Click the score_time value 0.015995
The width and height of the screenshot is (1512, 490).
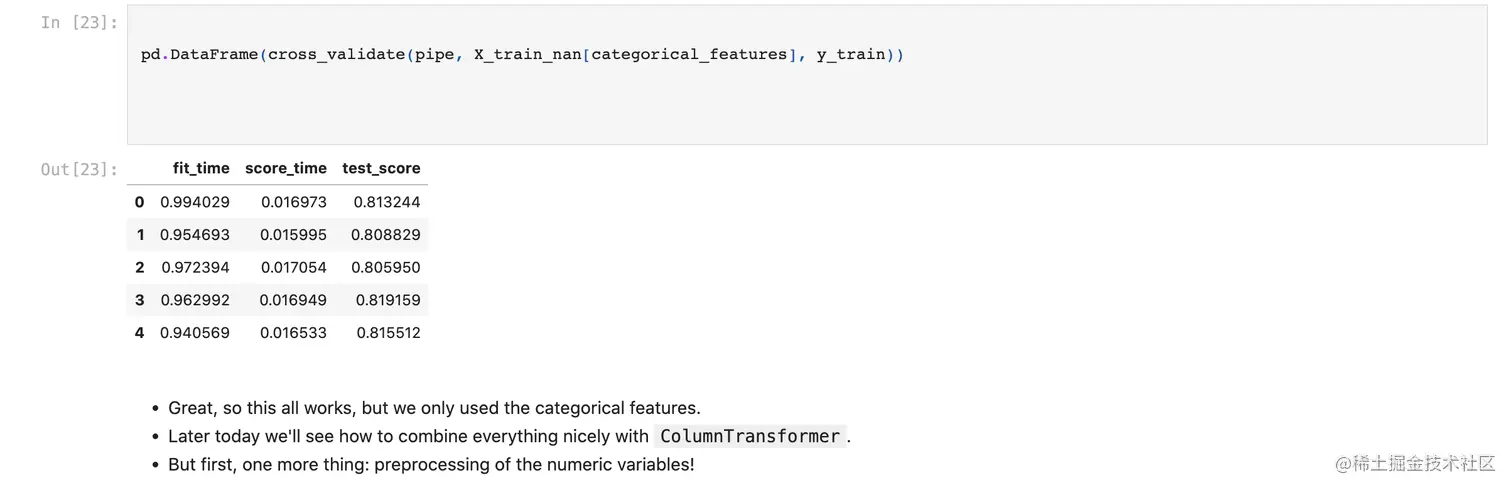(x=293, y=235)
